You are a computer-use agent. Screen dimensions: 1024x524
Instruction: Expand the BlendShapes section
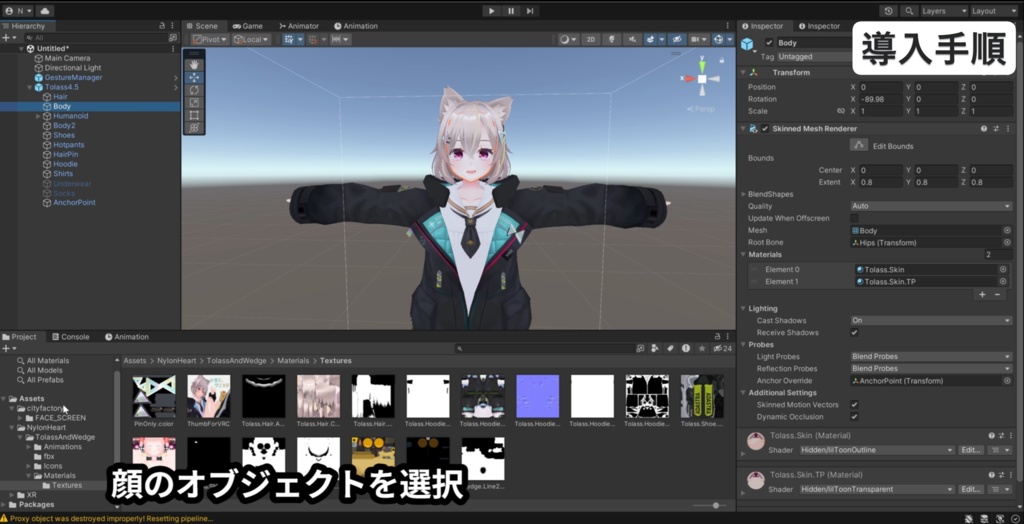[743, 194]
